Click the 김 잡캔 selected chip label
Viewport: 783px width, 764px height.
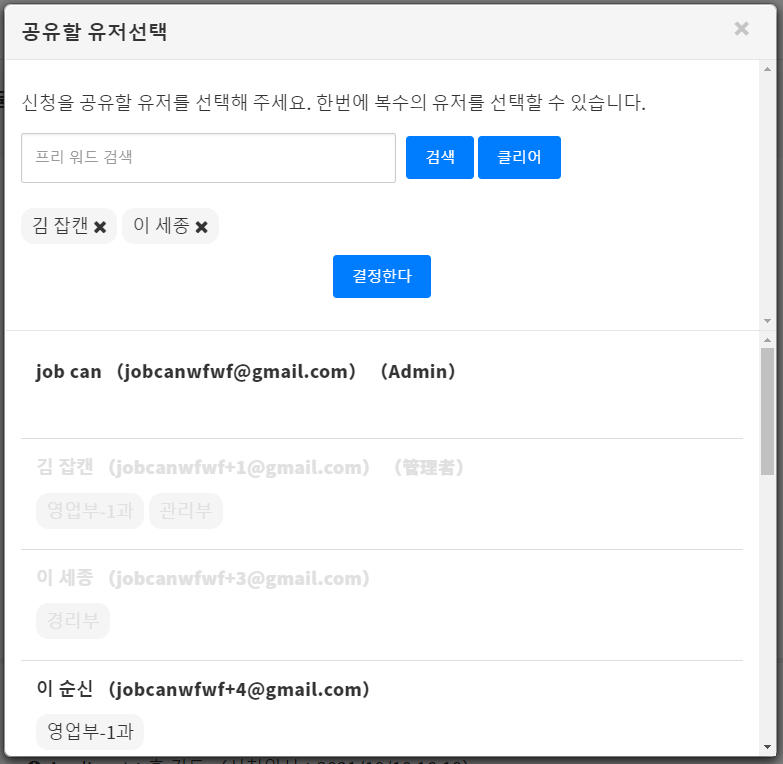[60, 226]
